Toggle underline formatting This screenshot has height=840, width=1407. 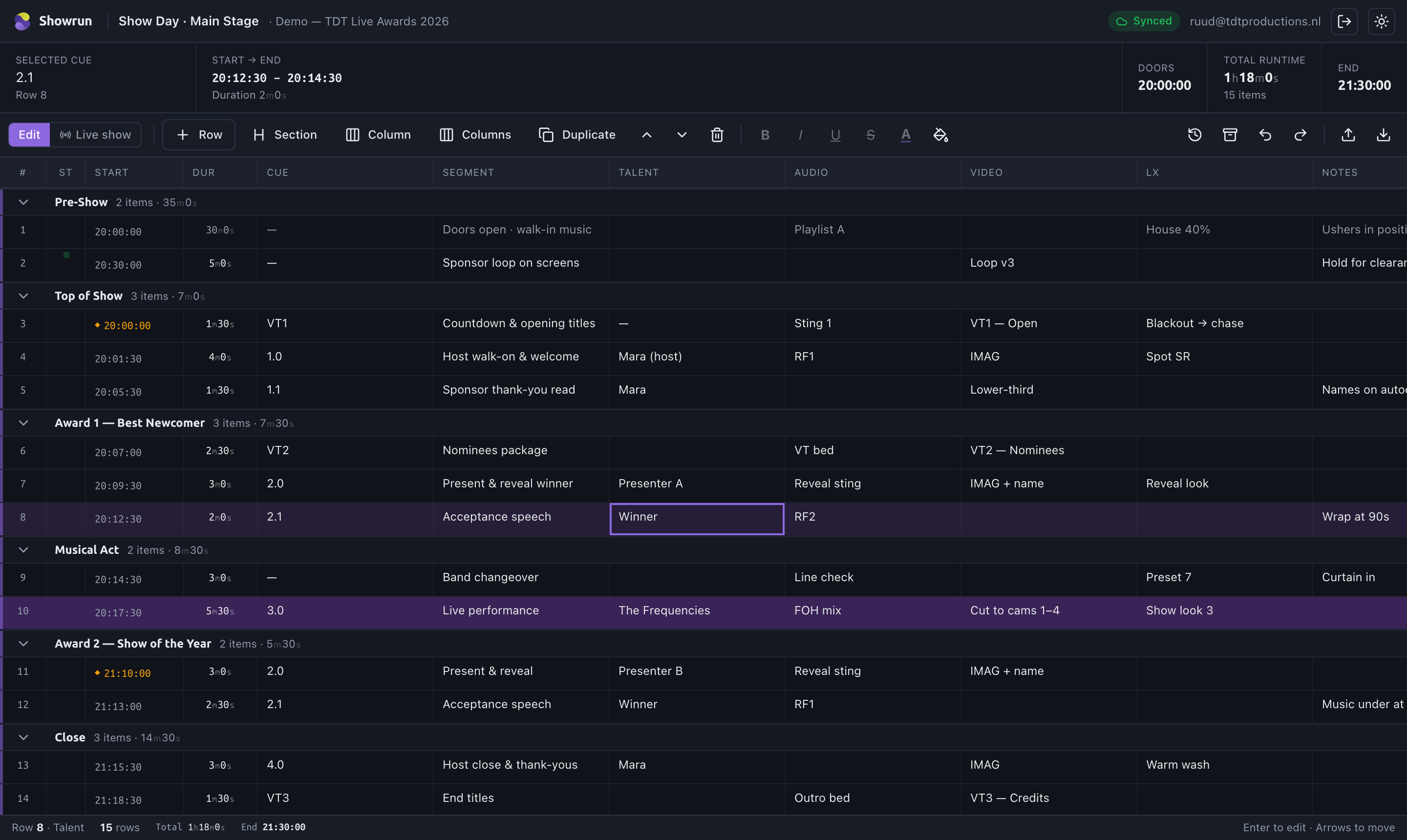(x=835, y=135)
